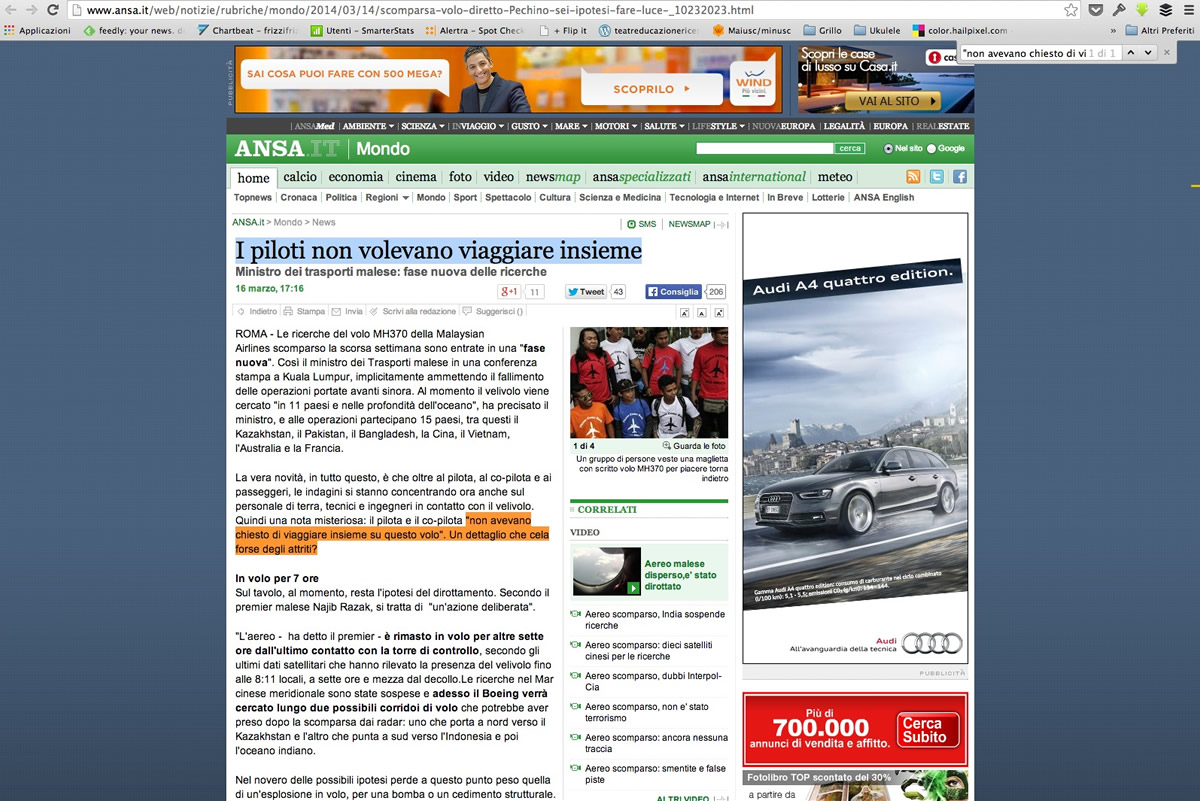Image resolution: width=1200 pixels, height=801 pixels.
Task: Click Indietro under the article date
Action: tap(257, 312)
